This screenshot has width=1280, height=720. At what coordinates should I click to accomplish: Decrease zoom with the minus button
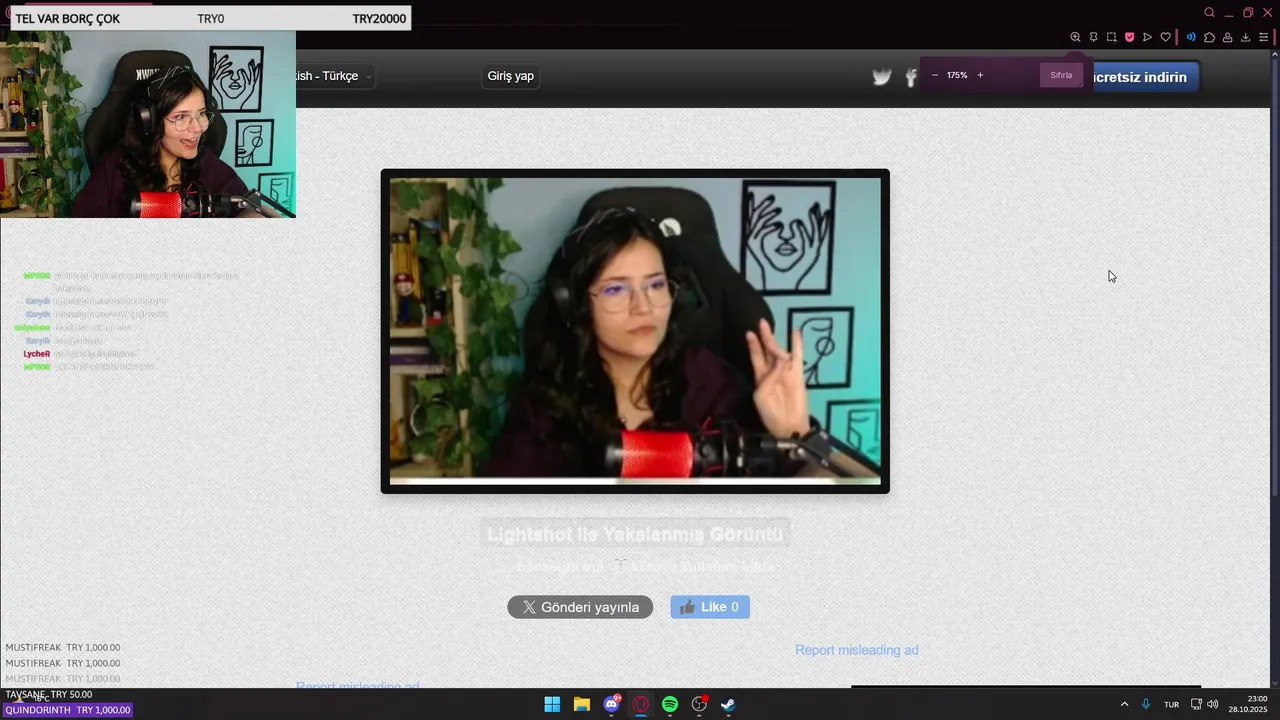[x=935, y=75]
